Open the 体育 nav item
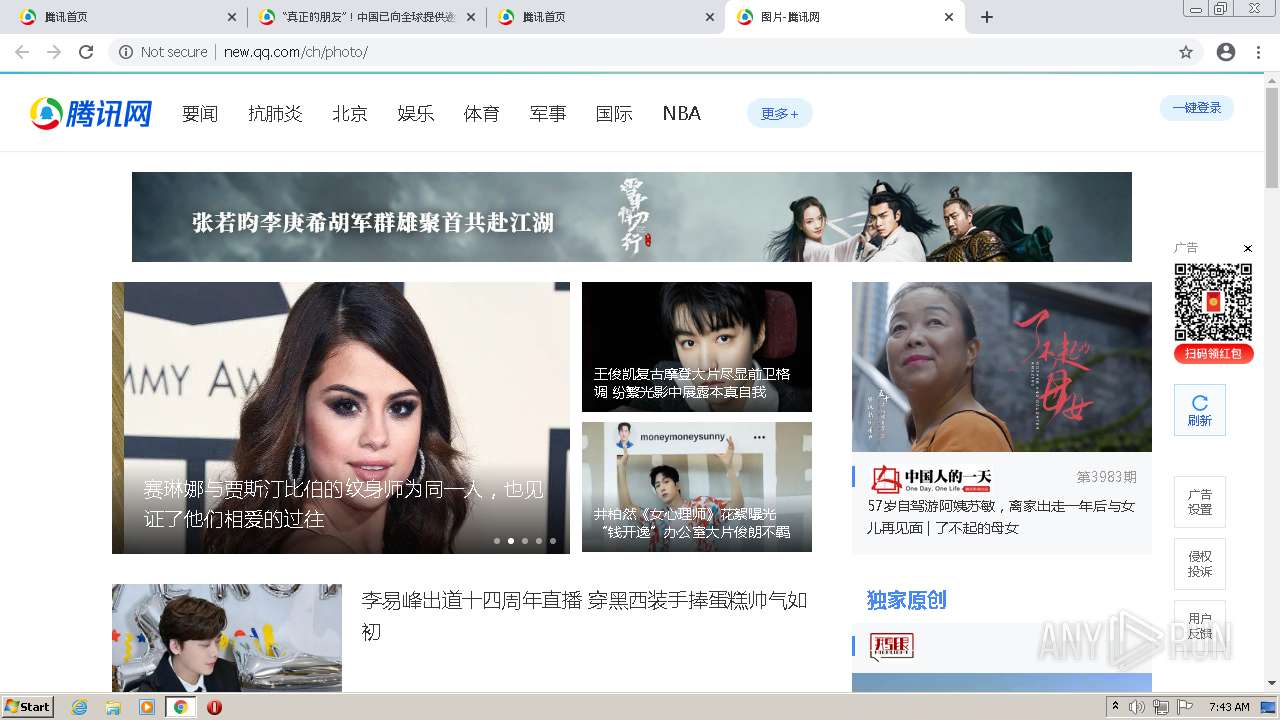This screenshot has width=1280, height=720. (x=482, y=114)
